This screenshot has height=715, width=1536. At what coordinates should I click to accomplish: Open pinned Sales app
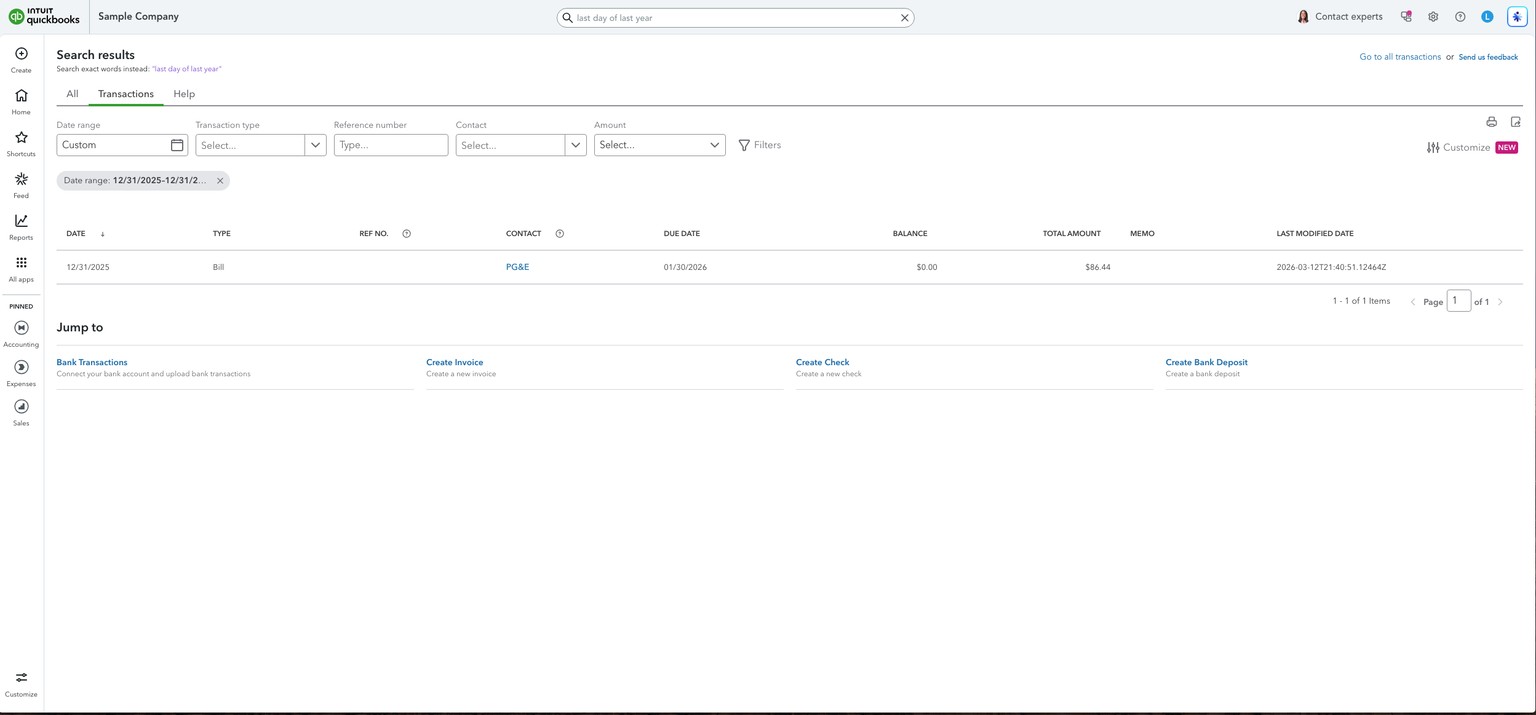click(x=21, y=412)
